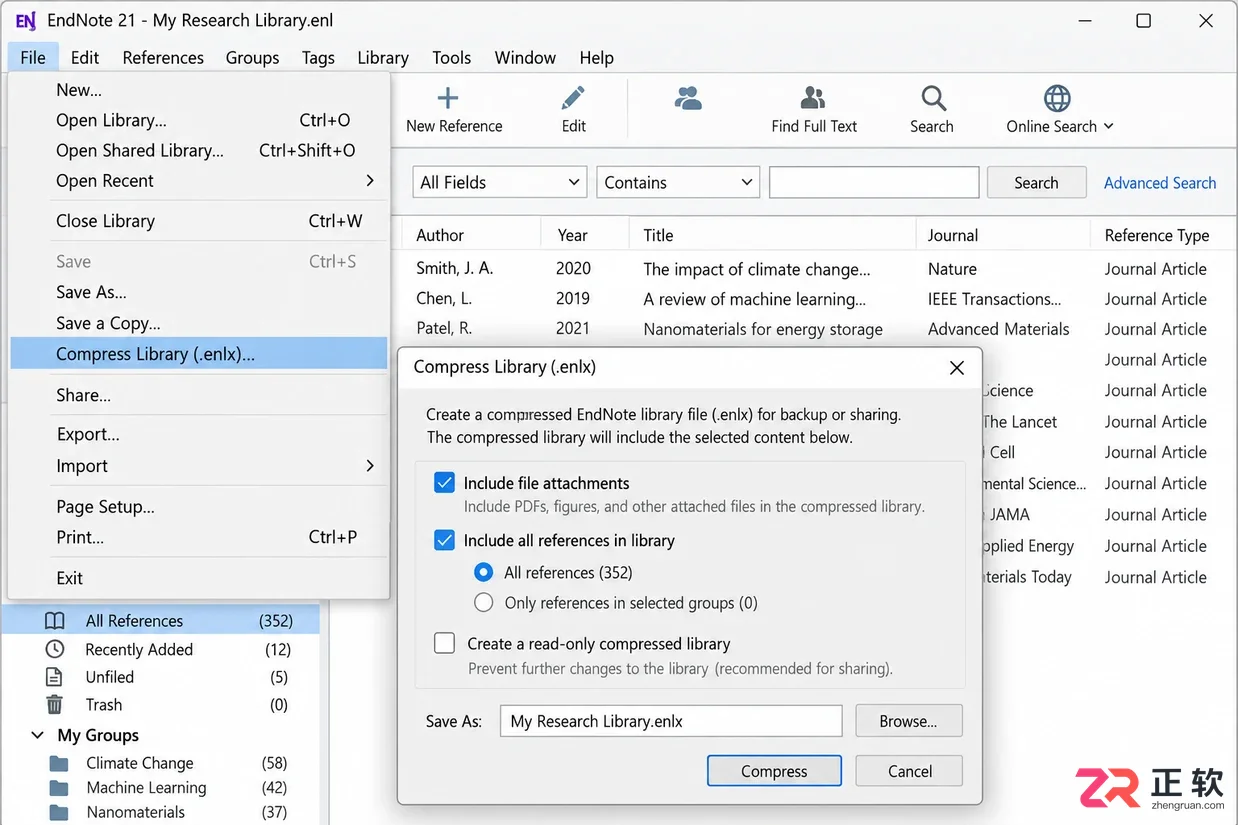Uncheck Include file attachments
The width and height of the screenshot is (1238, 825).
click(x=445, y=483)
